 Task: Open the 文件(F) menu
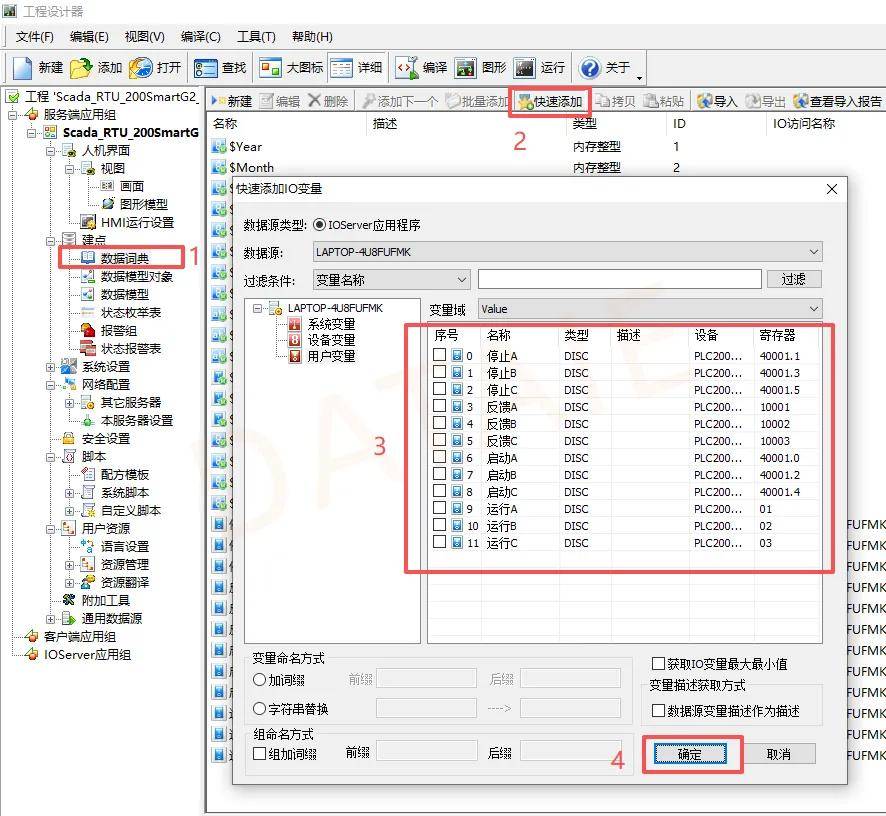coord(34,37)
